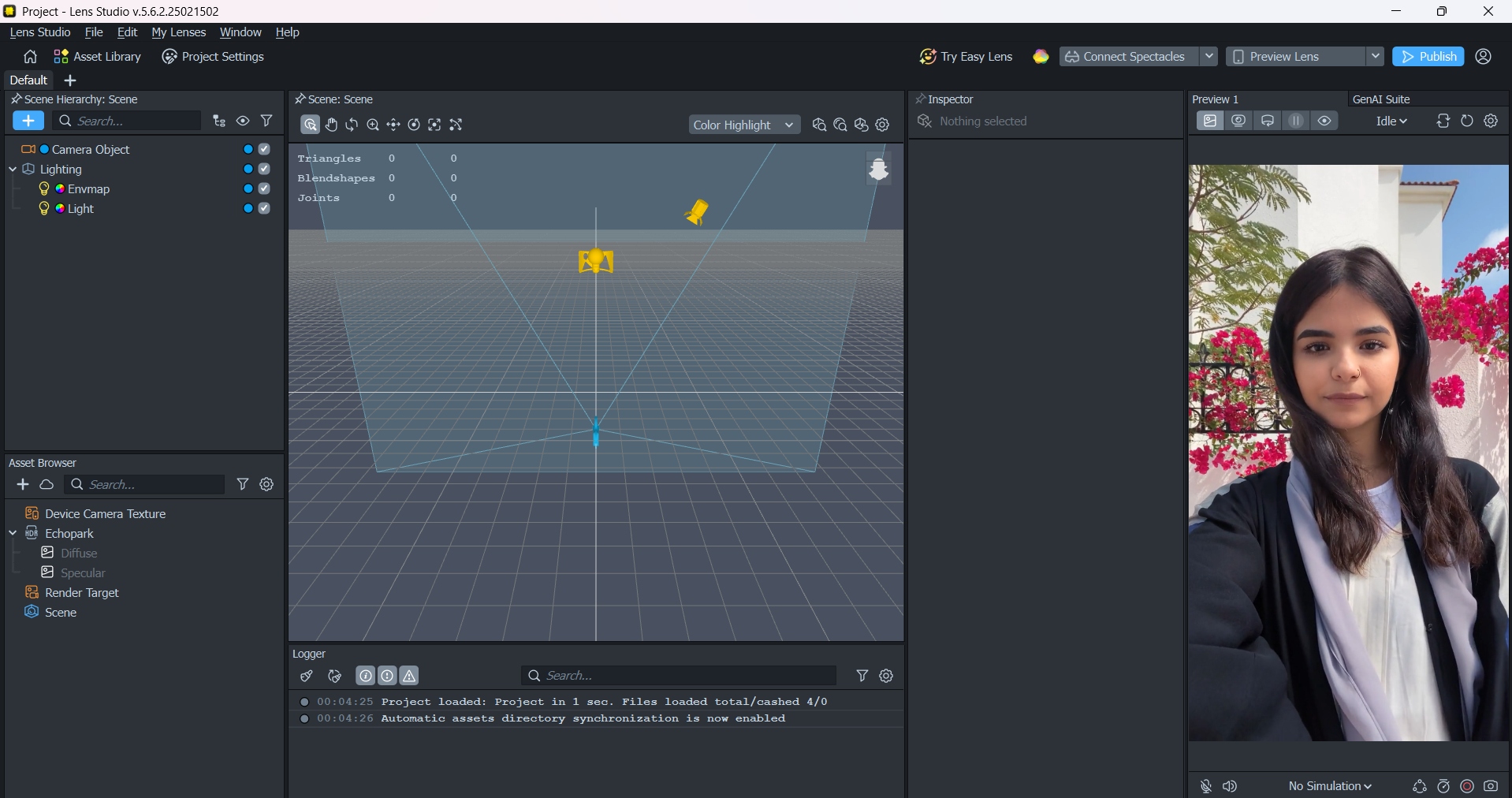Open the My Lenses menu

coord(179,32)
